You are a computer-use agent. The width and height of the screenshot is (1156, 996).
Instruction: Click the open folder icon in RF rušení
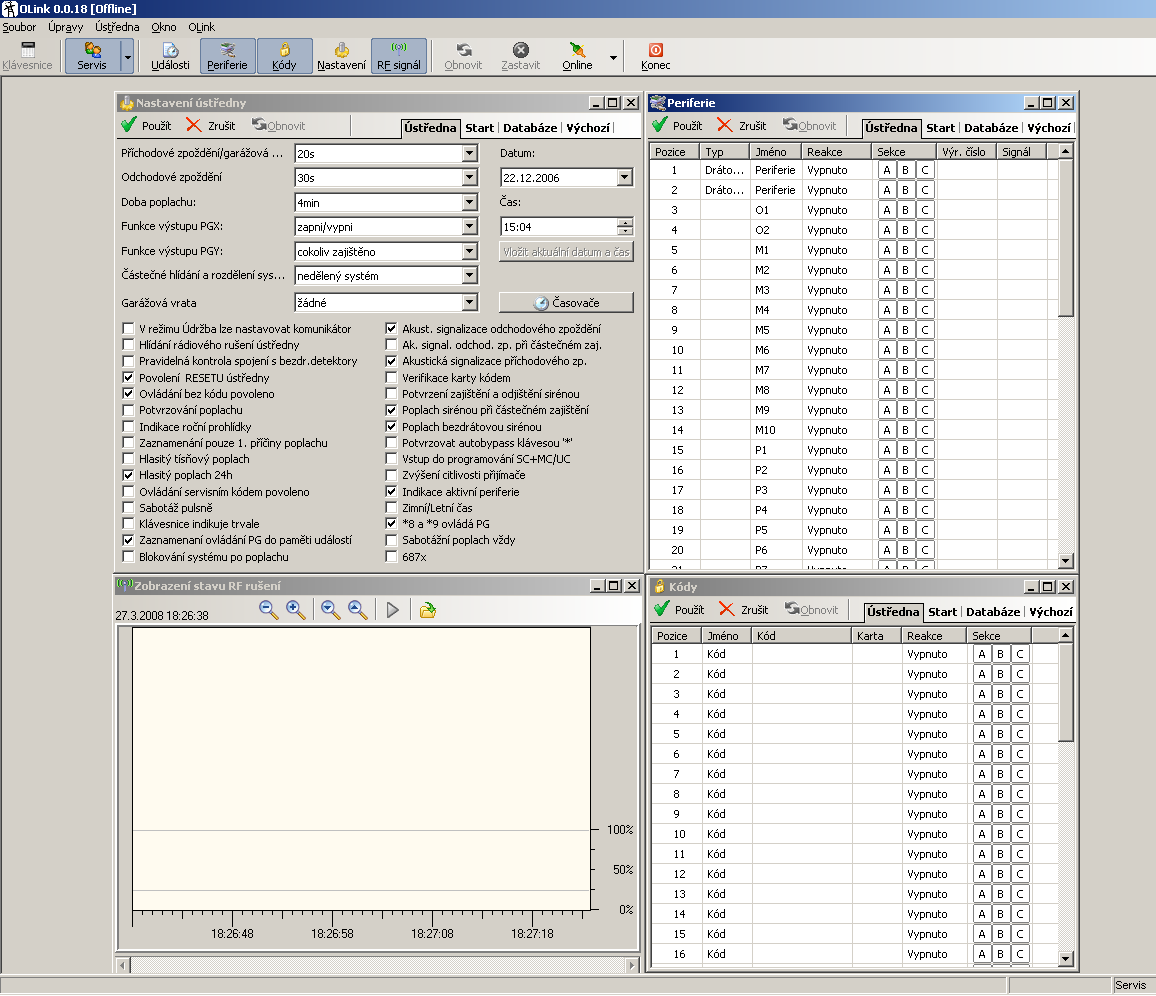coord(428,610)
